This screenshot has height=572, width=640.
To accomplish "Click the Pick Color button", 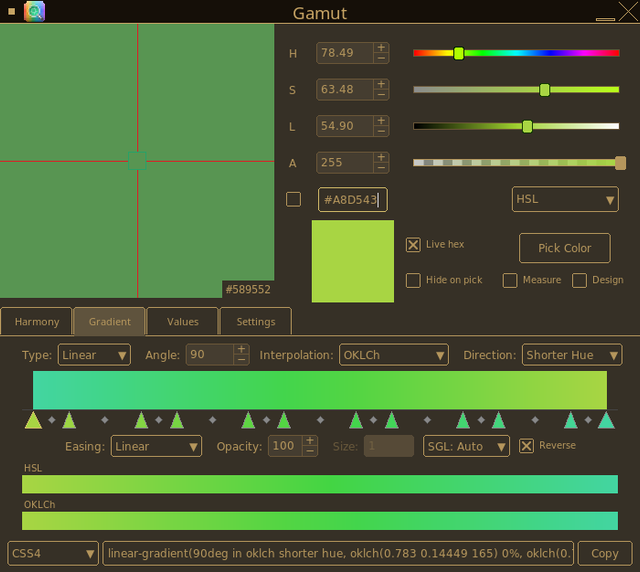I will tap(564, 248).
